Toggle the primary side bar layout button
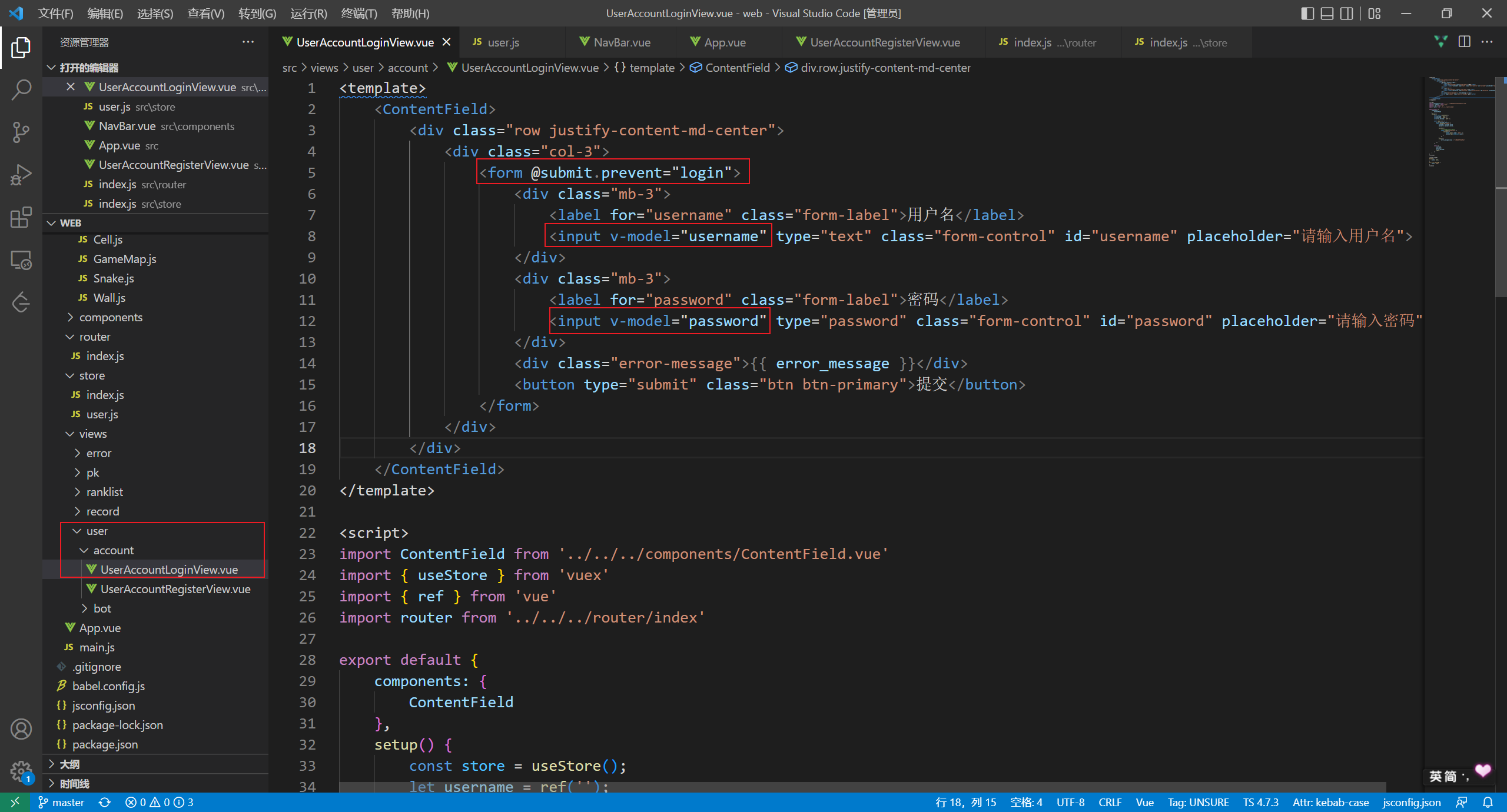Screen dimensions: 1507x812 pos(1307,14)
